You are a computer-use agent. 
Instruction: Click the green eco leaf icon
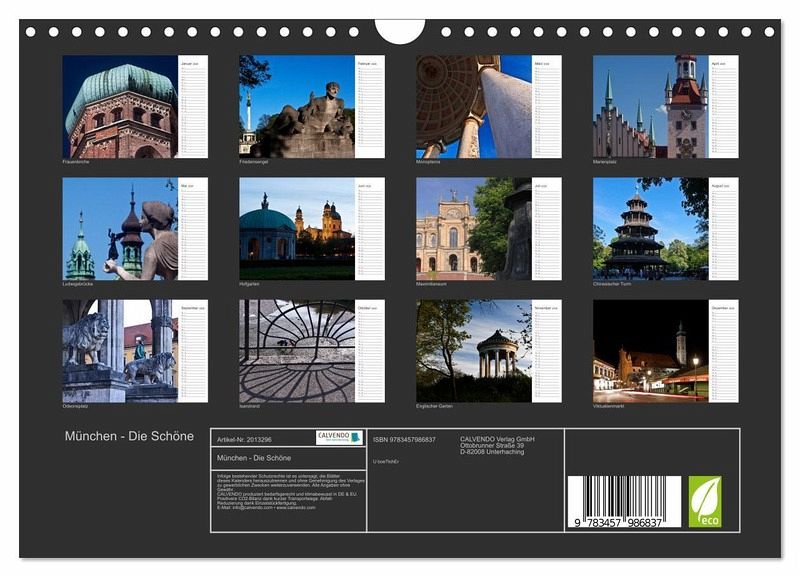coord(704,501)
